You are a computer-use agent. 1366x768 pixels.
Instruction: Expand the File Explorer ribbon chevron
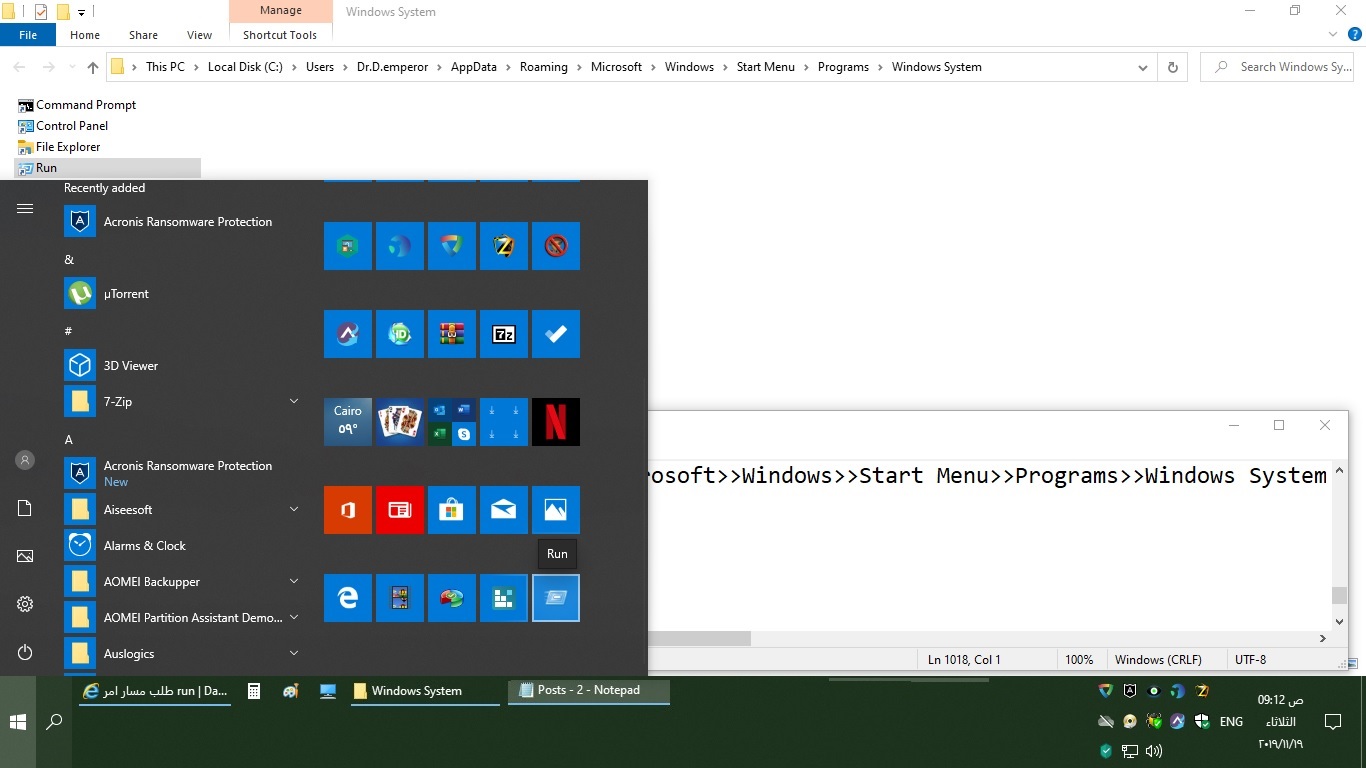(1332, 35)
